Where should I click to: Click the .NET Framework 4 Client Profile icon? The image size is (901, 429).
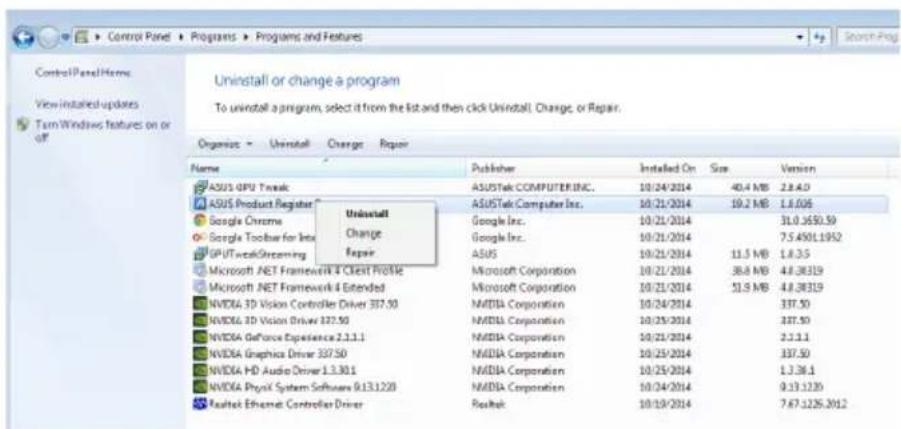coord(200,270)
